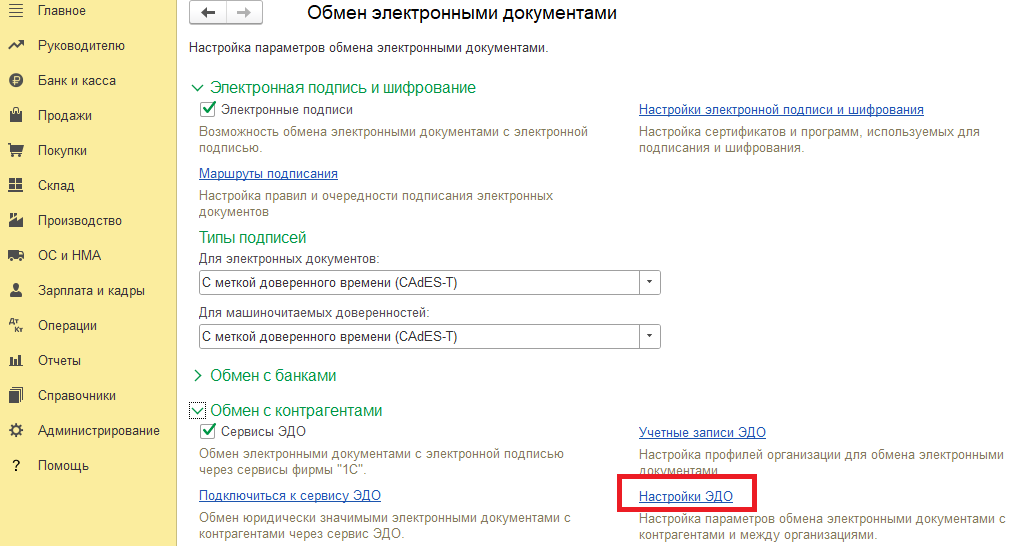Image resolution: width=1023 pixels, height=546 pixels.
Task: Open dropdown arrow for Для электронных документов
Action: [x=649, y=282]
